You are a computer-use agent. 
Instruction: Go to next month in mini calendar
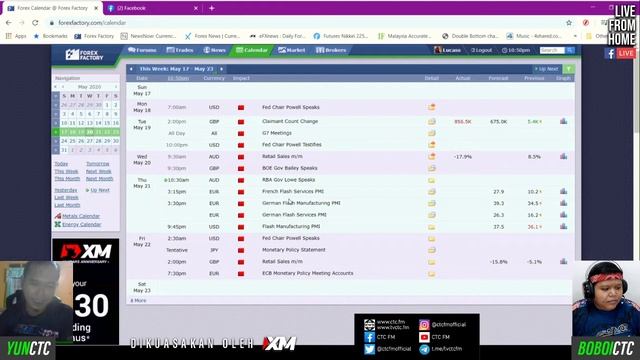[x=116, y=87]
